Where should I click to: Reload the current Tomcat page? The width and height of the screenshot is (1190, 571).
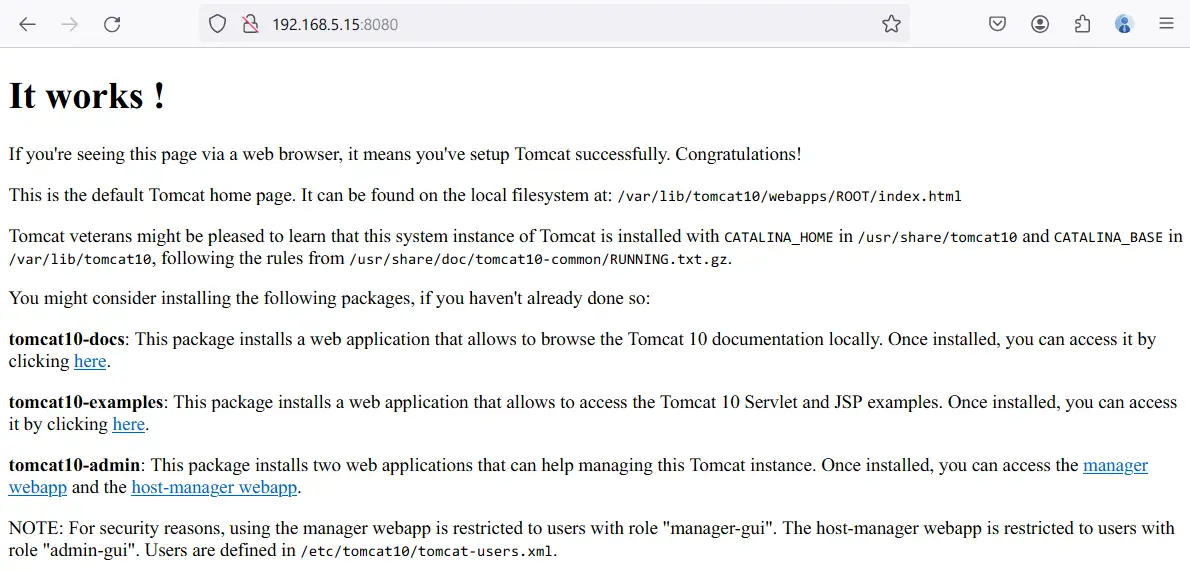112,24
